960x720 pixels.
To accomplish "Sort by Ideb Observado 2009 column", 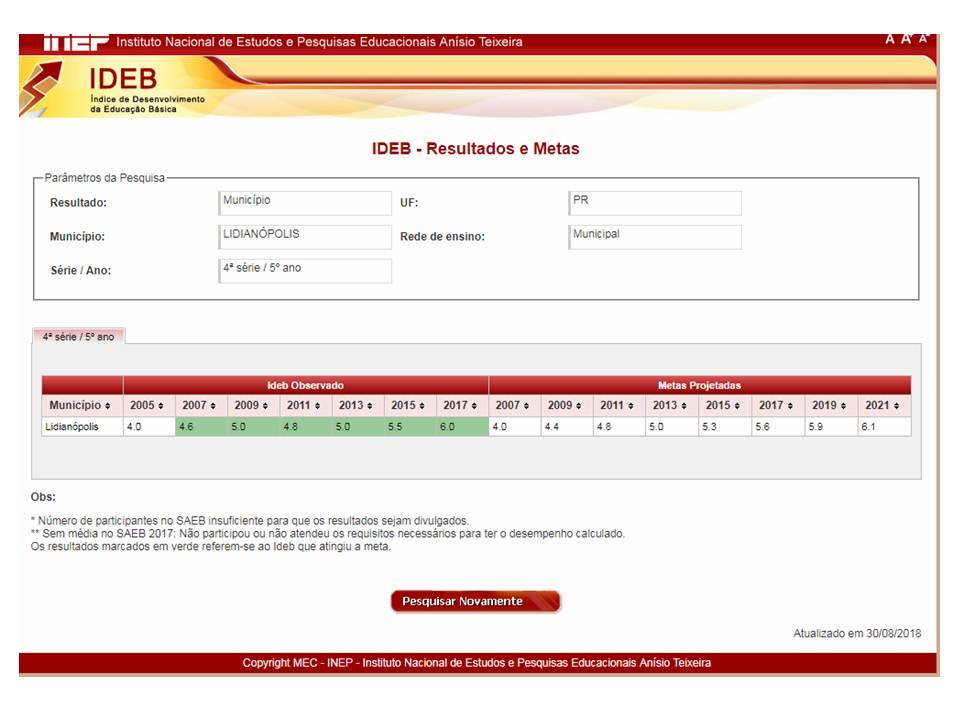I will point(253,405).
